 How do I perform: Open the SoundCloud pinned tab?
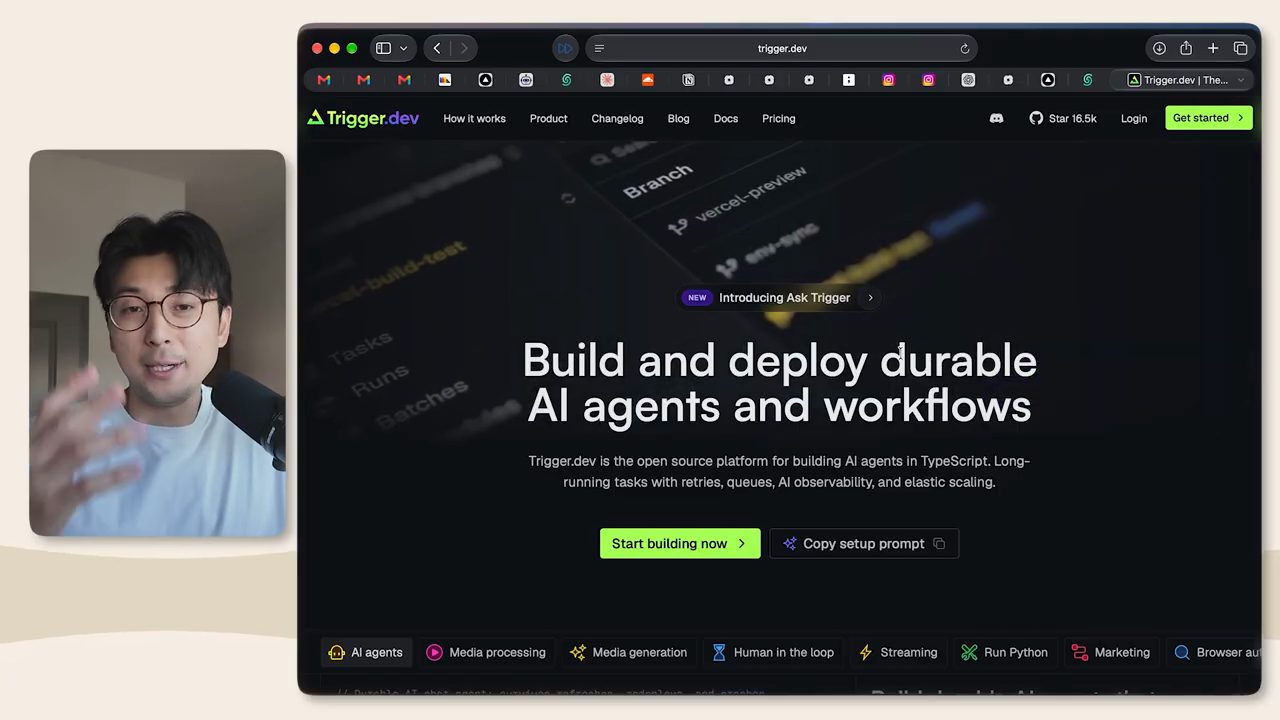point(647,80)
